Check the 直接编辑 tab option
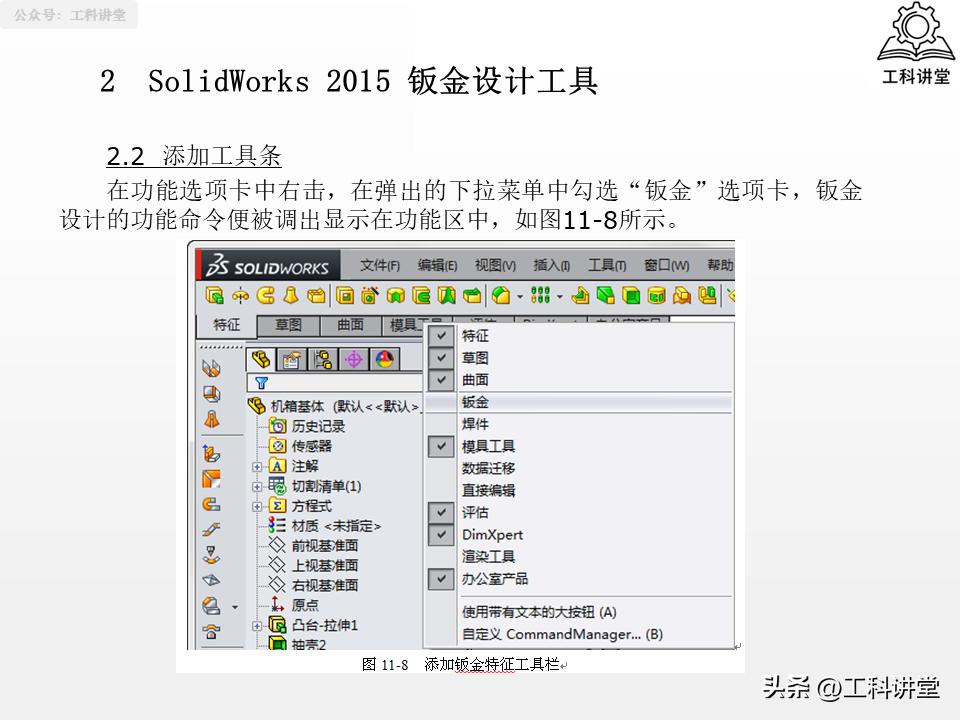Viewport: 960px width, 720px height. tap(579, 490)
